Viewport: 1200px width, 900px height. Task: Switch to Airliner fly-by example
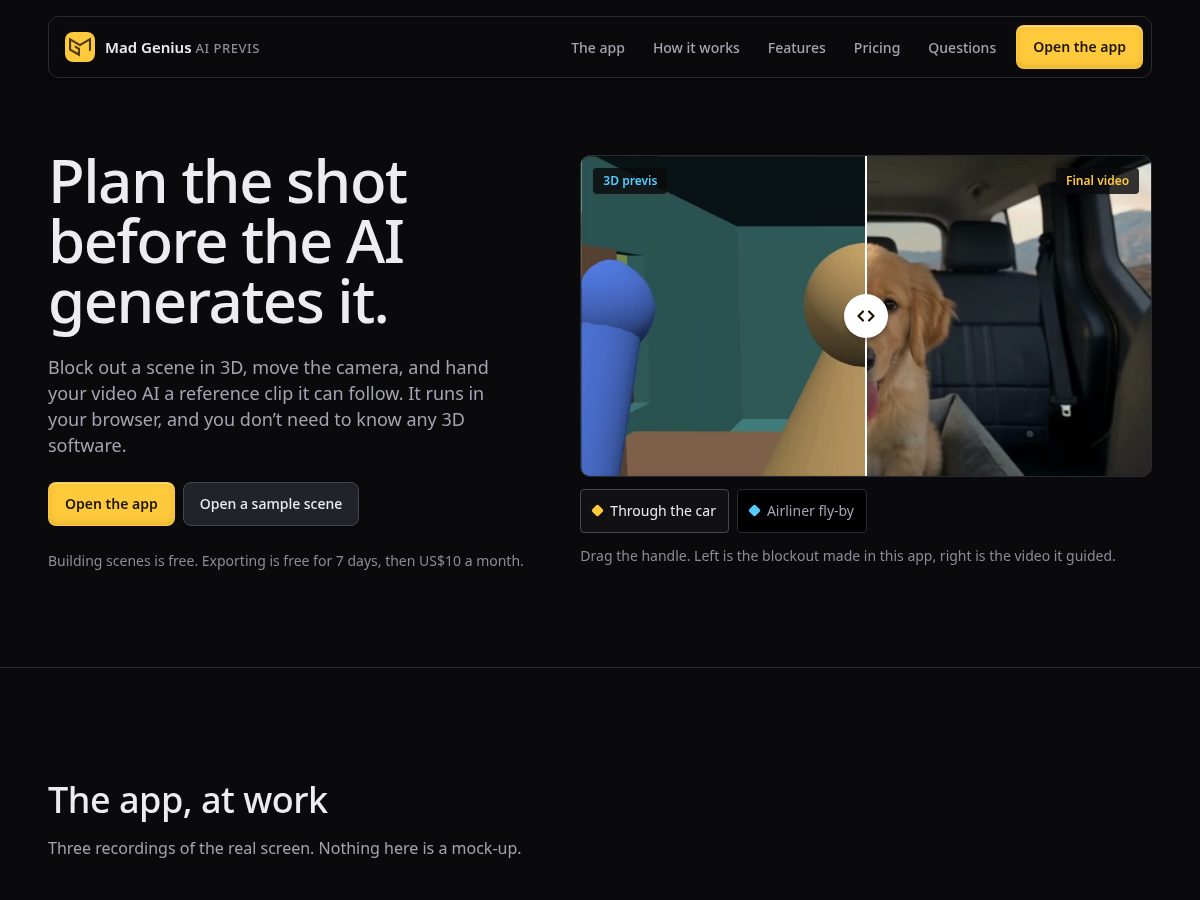pyautogui.click(x=802, y=511)
